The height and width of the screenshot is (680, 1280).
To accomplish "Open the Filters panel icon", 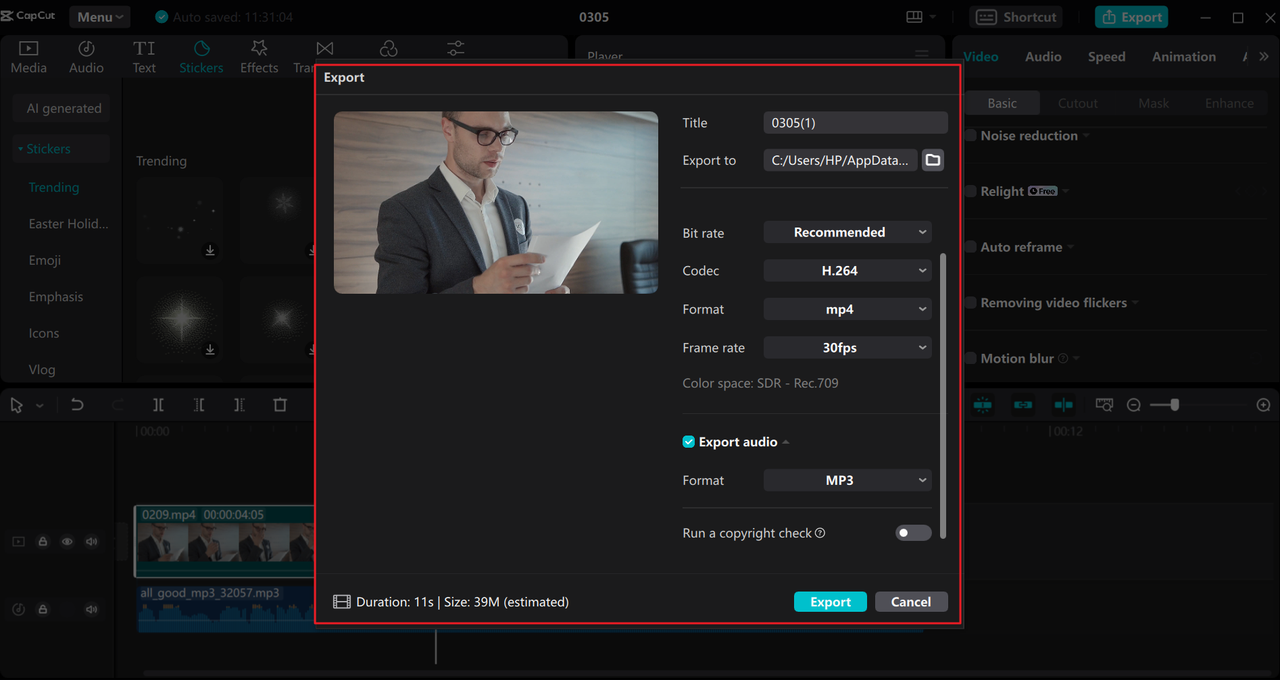I will pyautogui.click(x=389, y=49).
